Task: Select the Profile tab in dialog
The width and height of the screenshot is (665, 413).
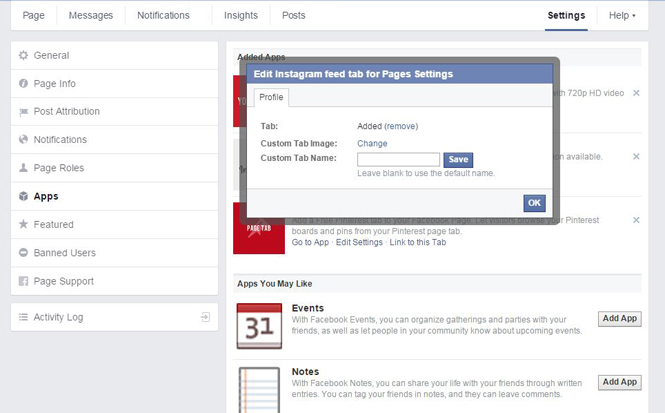Action: pos(271,97)
